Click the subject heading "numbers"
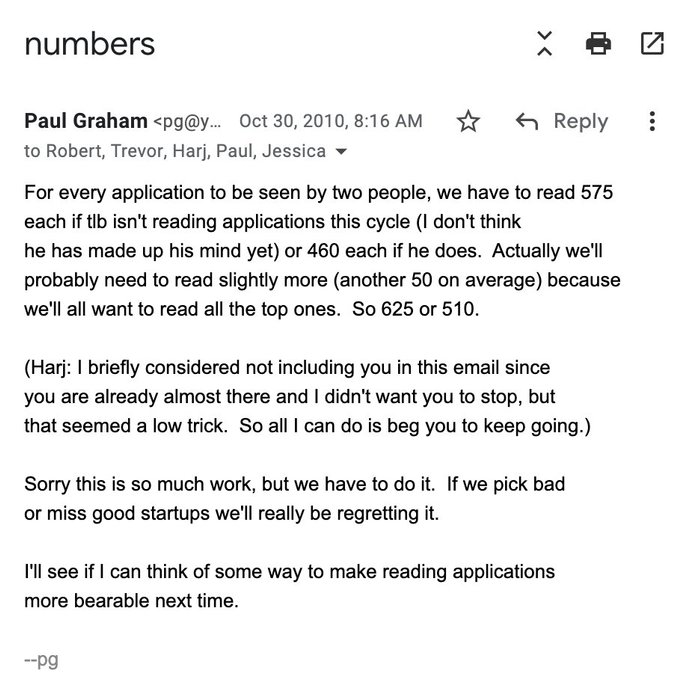 [89, 44]
